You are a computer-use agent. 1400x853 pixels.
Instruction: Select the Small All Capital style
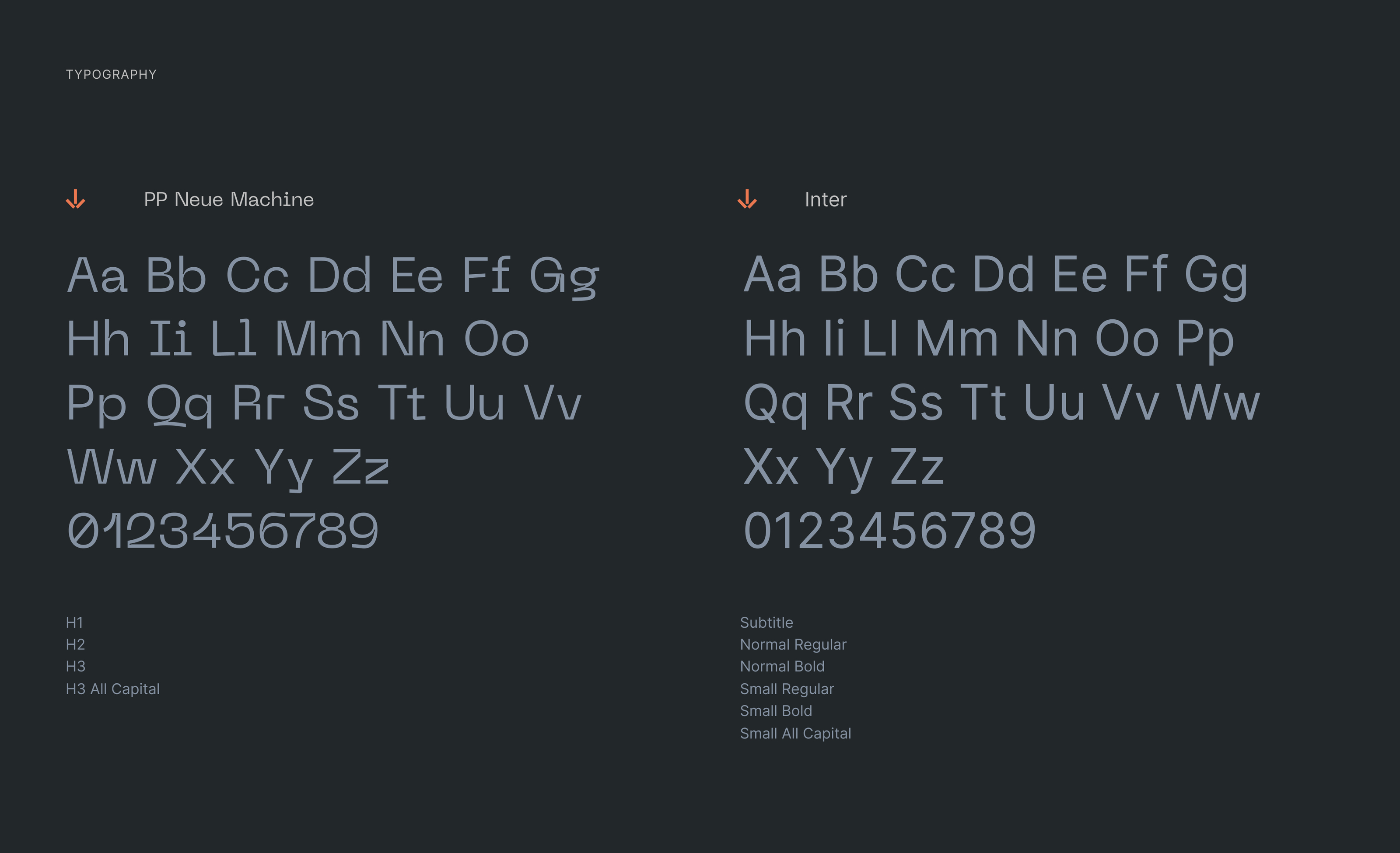(x=795, y=733)
